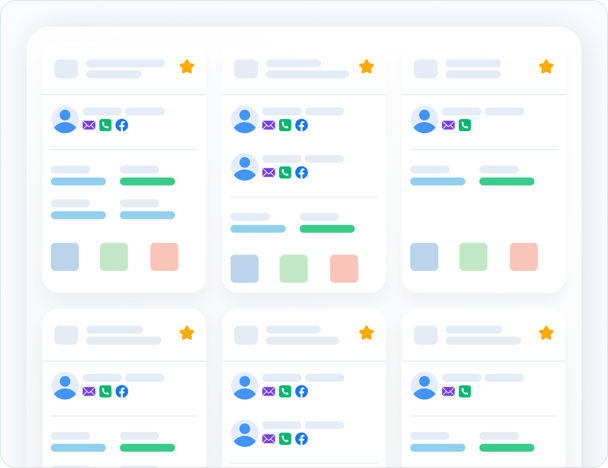Click the email icon in the top-left card
This screenshot has height=468, width=608.
click(x=89, y=125)
